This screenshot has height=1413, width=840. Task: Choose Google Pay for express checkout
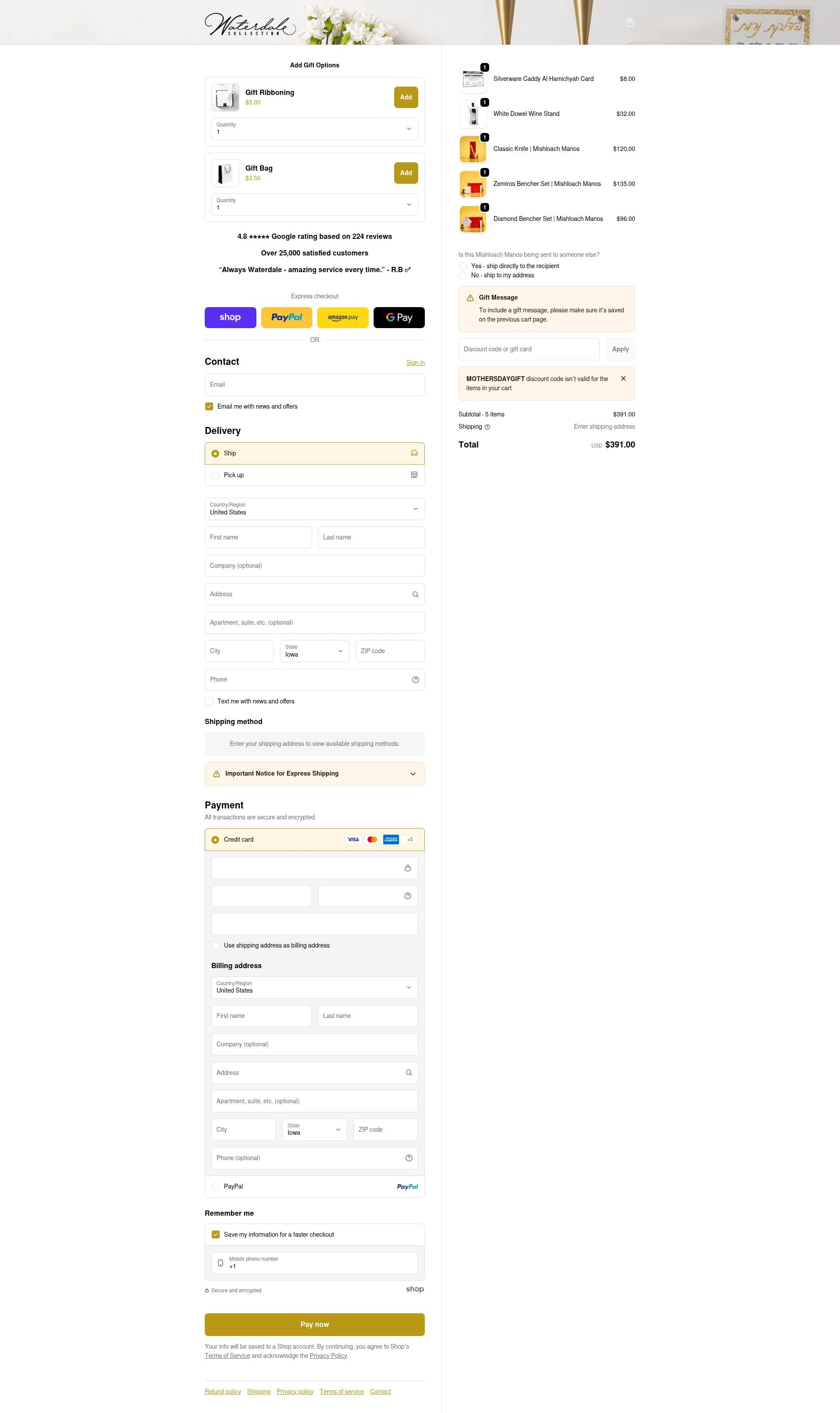pos(399,318)
